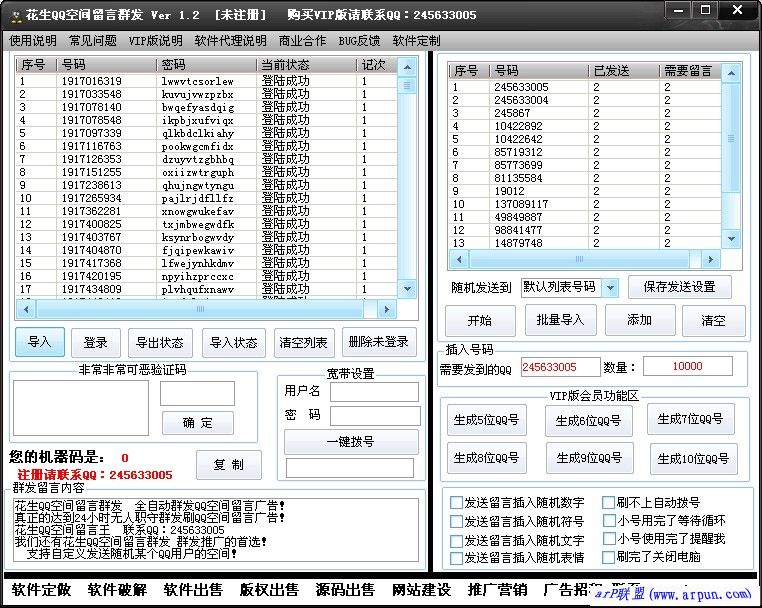Screen dimensions: 762x608
Task: Open the BUG反馈 menu
Action: pos(359,40)
